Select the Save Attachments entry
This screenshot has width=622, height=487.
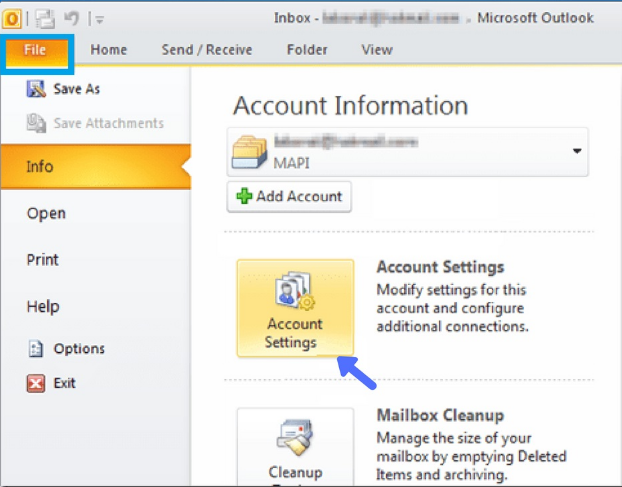pos(108,123)
